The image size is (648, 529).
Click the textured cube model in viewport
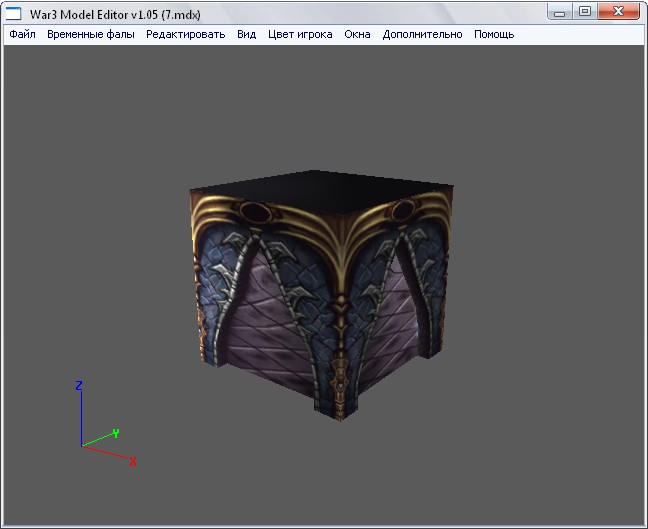click(321, 295)
